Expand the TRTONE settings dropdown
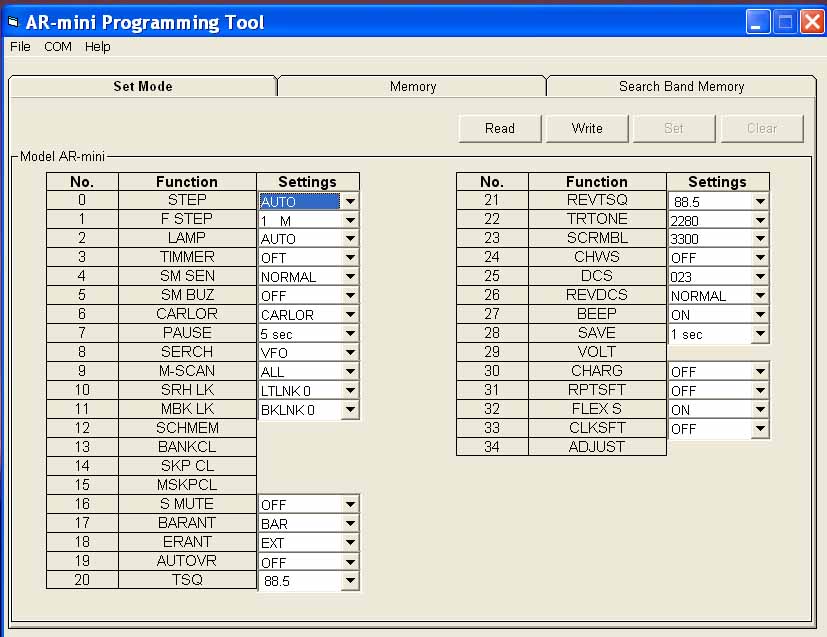 pyautogui.click(x=759, y=220)
